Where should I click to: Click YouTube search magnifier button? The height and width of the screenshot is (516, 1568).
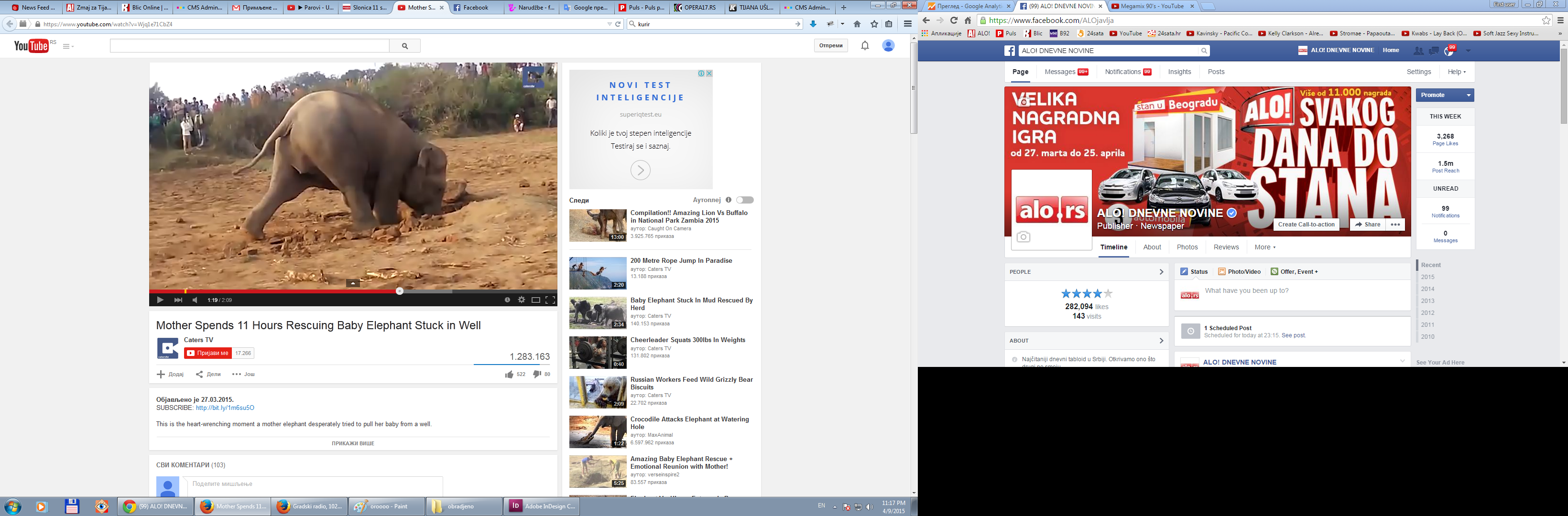405,46
